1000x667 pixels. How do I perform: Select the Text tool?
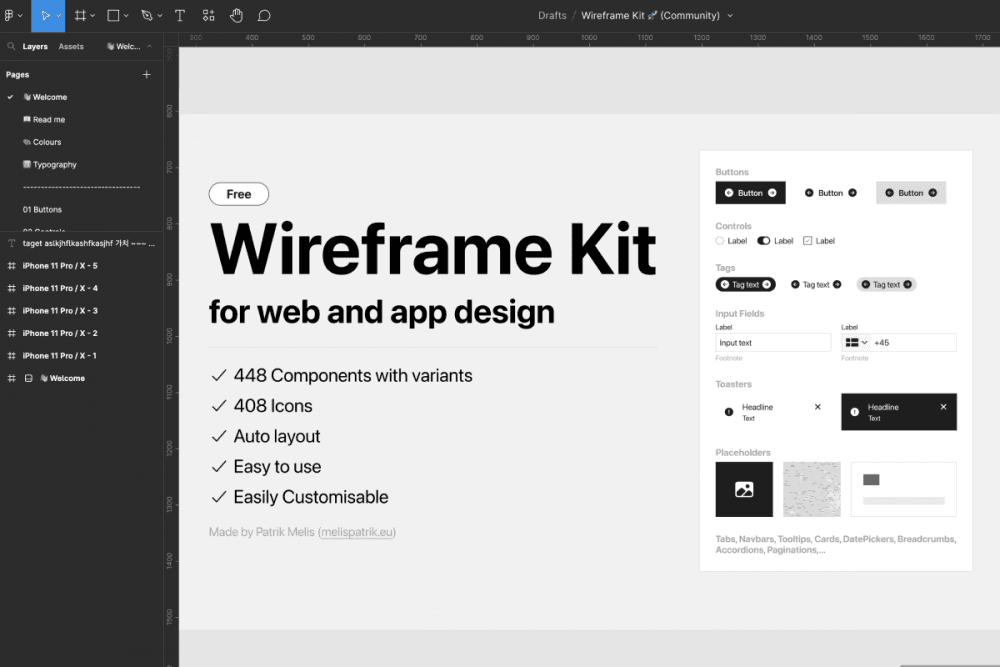[x=180, y=16]
